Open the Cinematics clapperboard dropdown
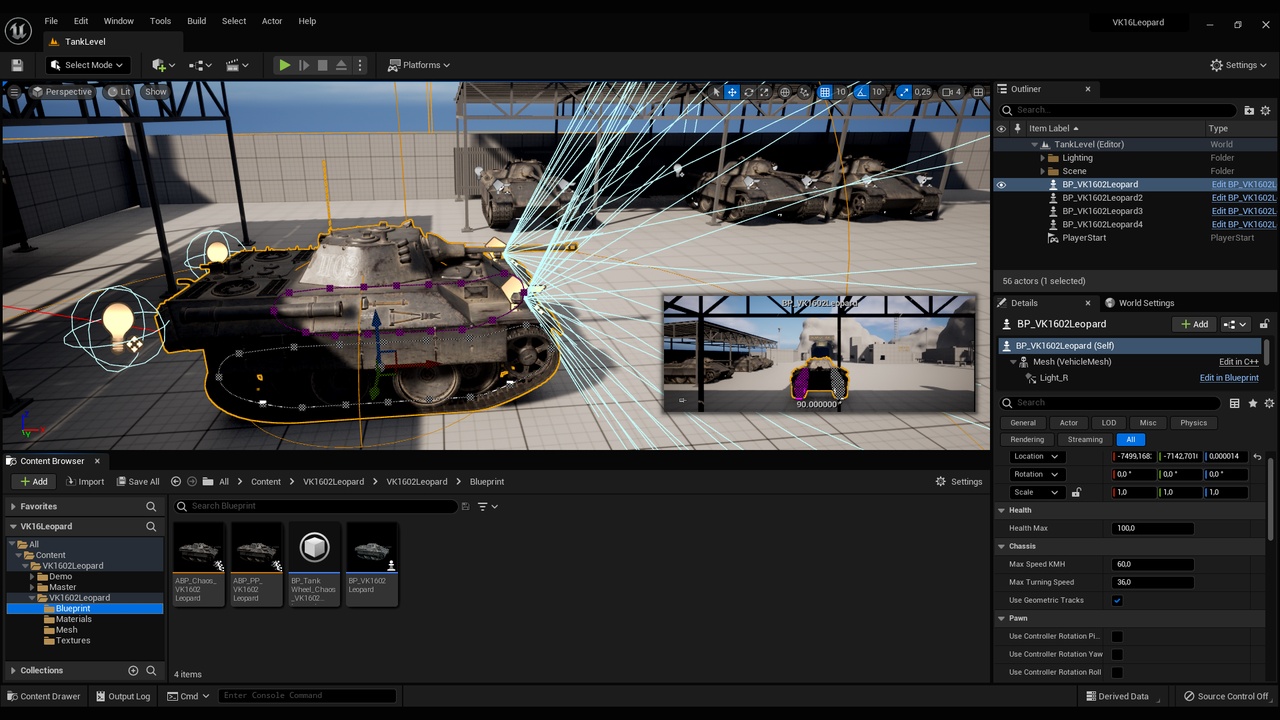 (x=237, y=65)
